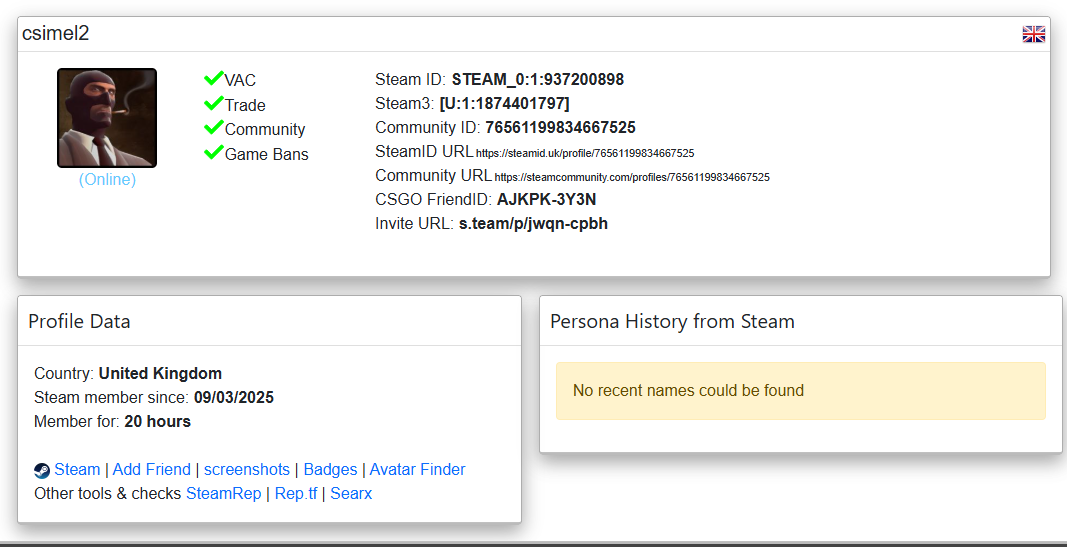Open the Searx search link
This screenshot has height=547, width=1067.
coord(351,494)
